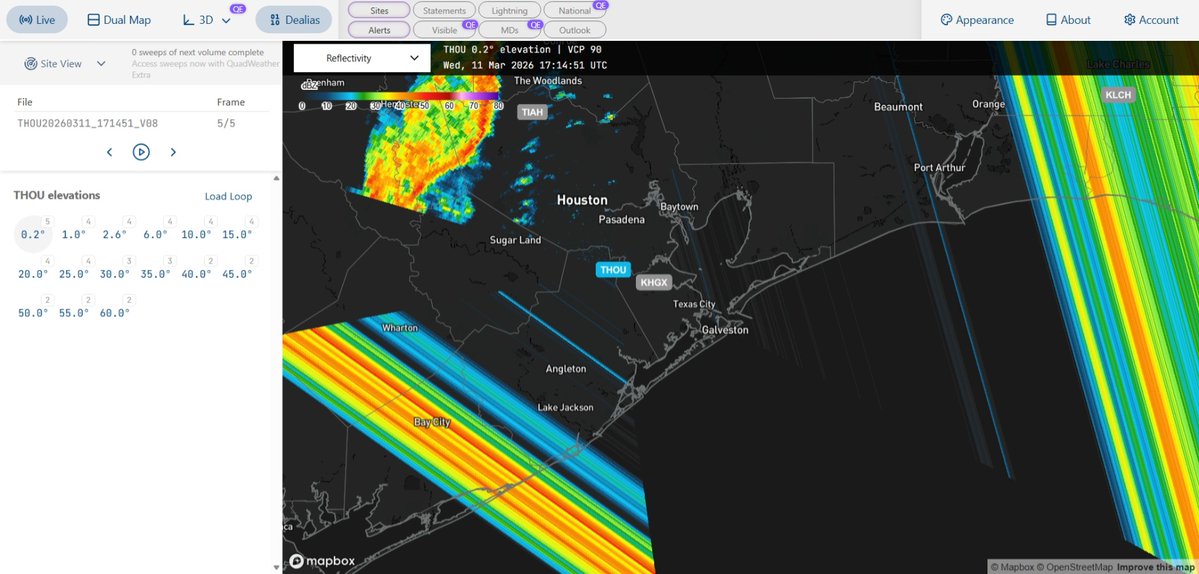Click the Account gear icon

point(1129,20)
